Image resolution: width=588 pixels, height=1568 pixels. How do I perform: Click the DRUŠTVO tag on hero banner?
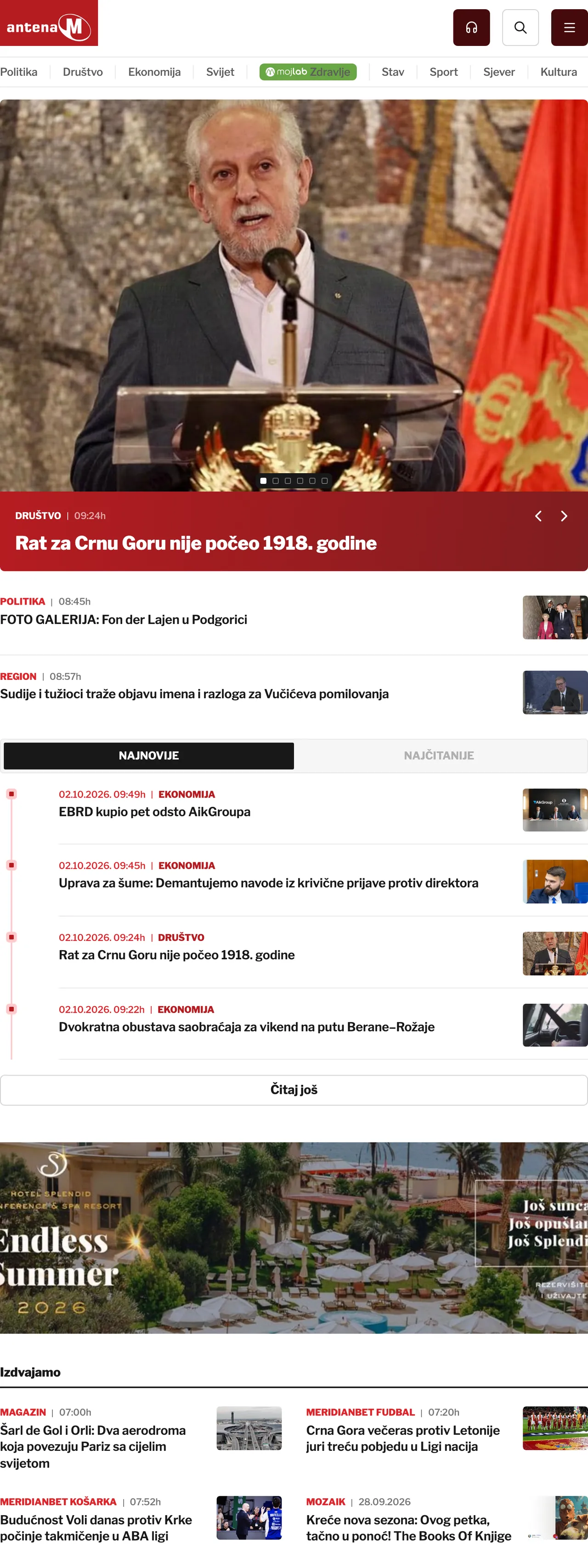38,515
